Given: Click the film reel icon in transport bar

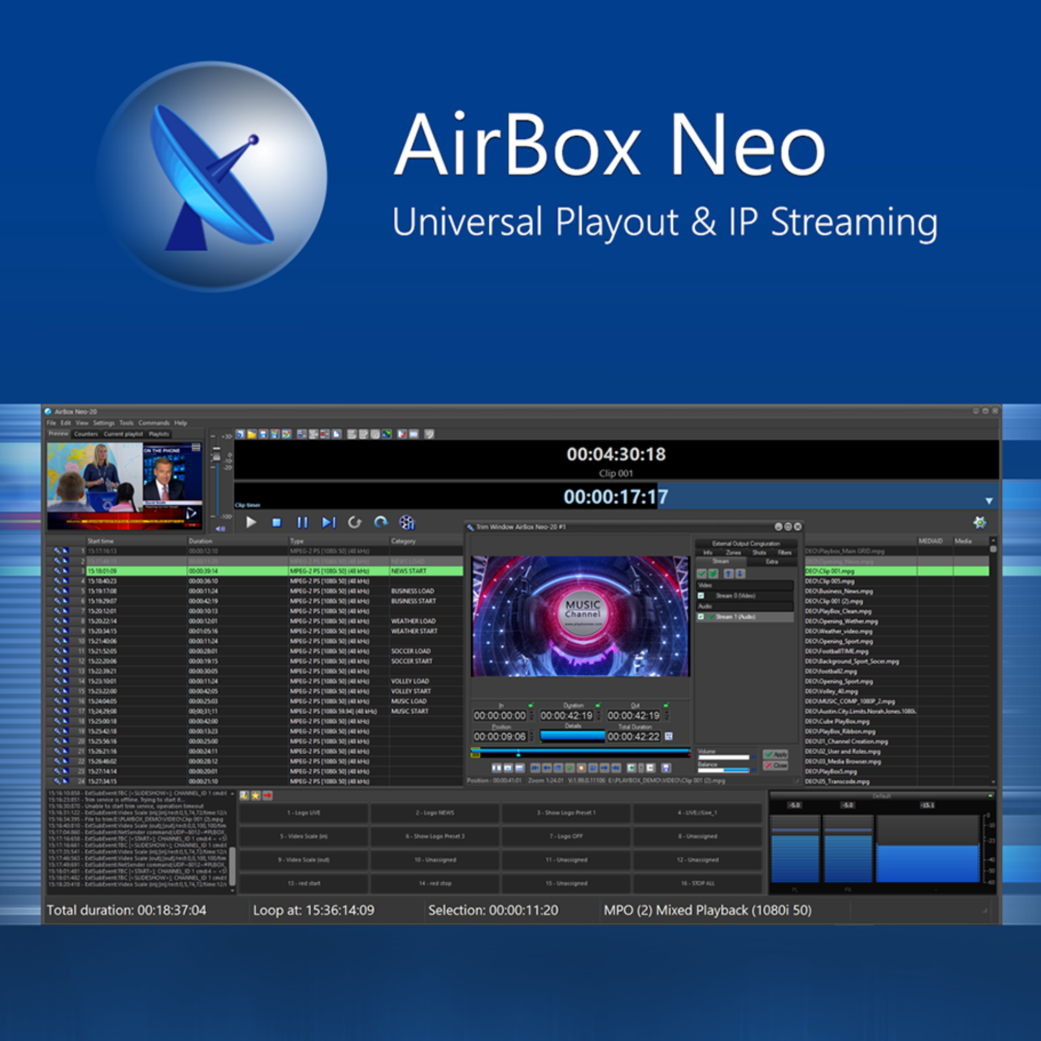Looking at the screenshot, I should 407,522.
